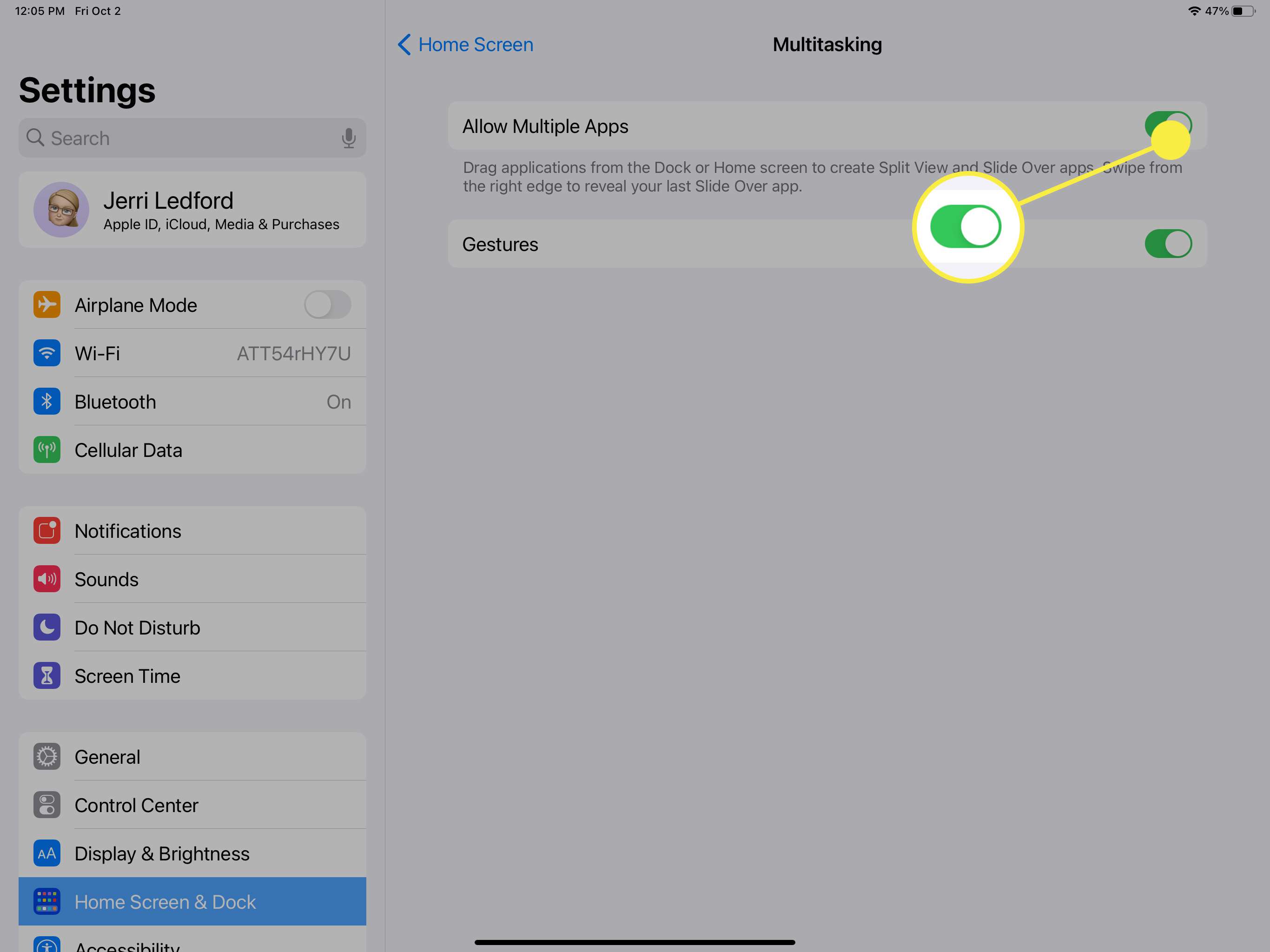Image resolution: width=1270 pixels, height=952 pixels.
Task: Tap Jerri Ledford Apple ID profile
Action: pyautogui.click(x=192, y=210)
